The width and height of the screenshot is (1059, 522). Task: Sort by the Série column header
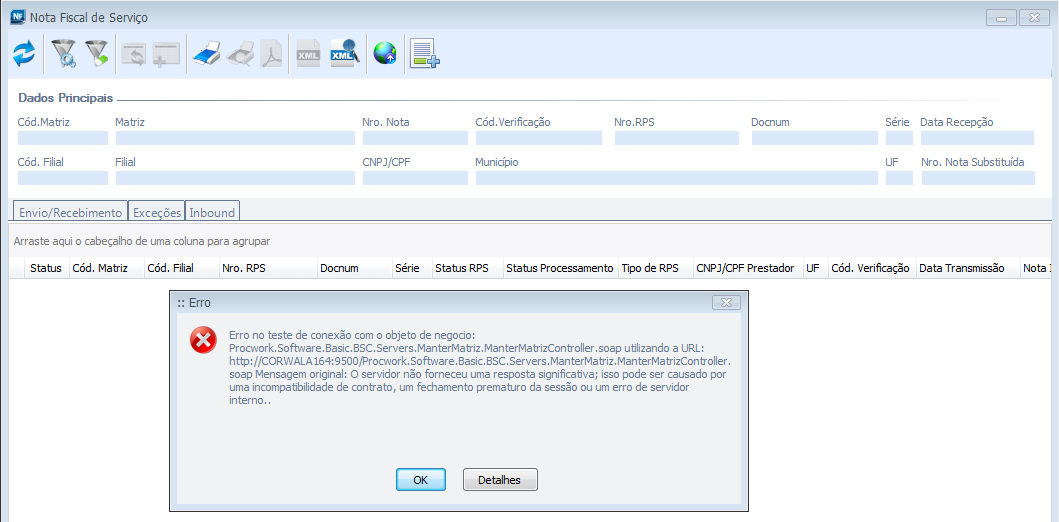pos(412,268)
